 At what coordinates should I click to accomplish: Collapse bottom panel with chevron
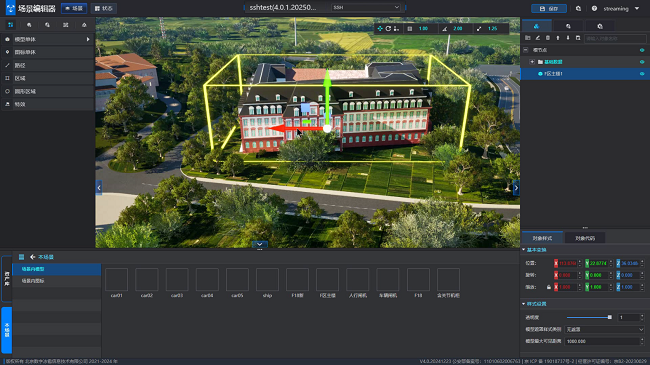[260, 244]
